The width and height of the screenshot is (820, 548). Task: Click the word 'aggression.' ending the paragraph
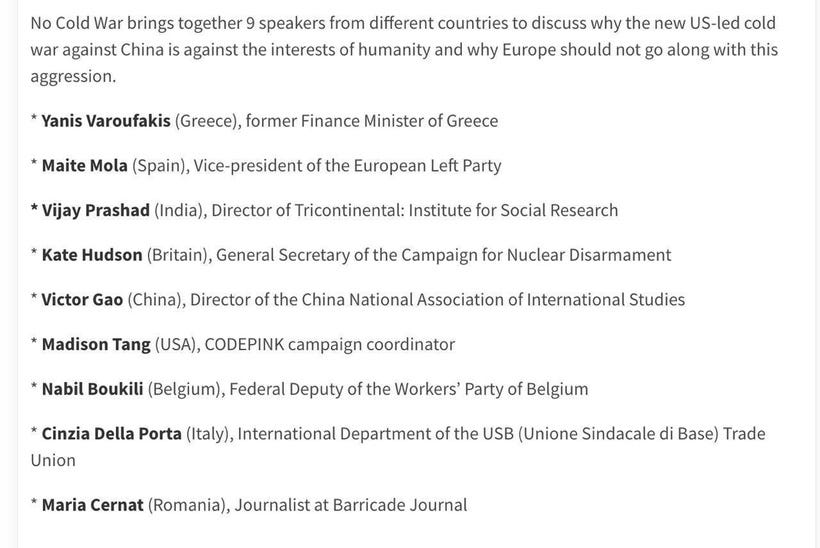pyautogui.click(x=73, y=76)
